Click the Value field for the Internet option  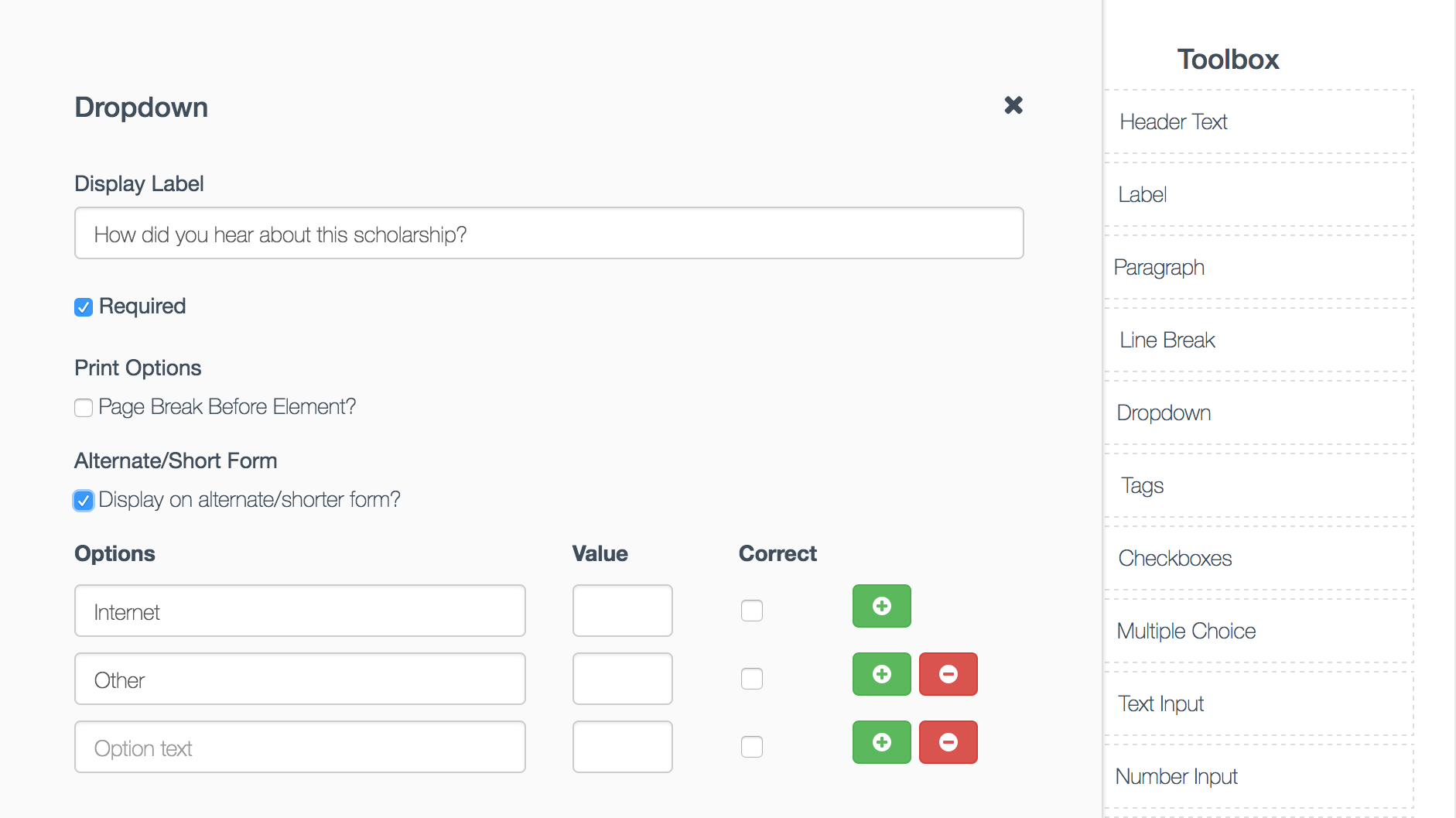(x=622, y=611)
